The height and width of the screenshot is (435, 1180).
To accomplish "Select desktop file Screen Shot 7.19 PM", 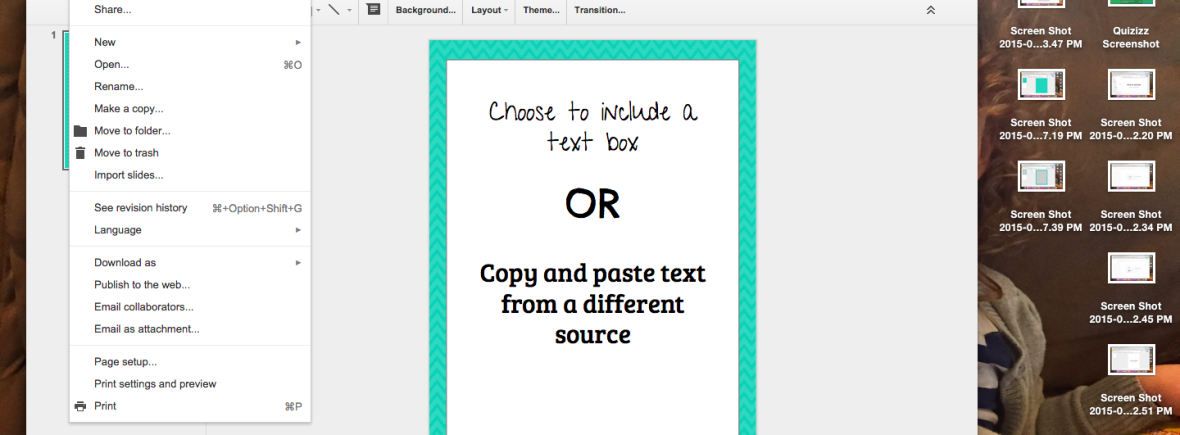I will tap(1041, 105).
